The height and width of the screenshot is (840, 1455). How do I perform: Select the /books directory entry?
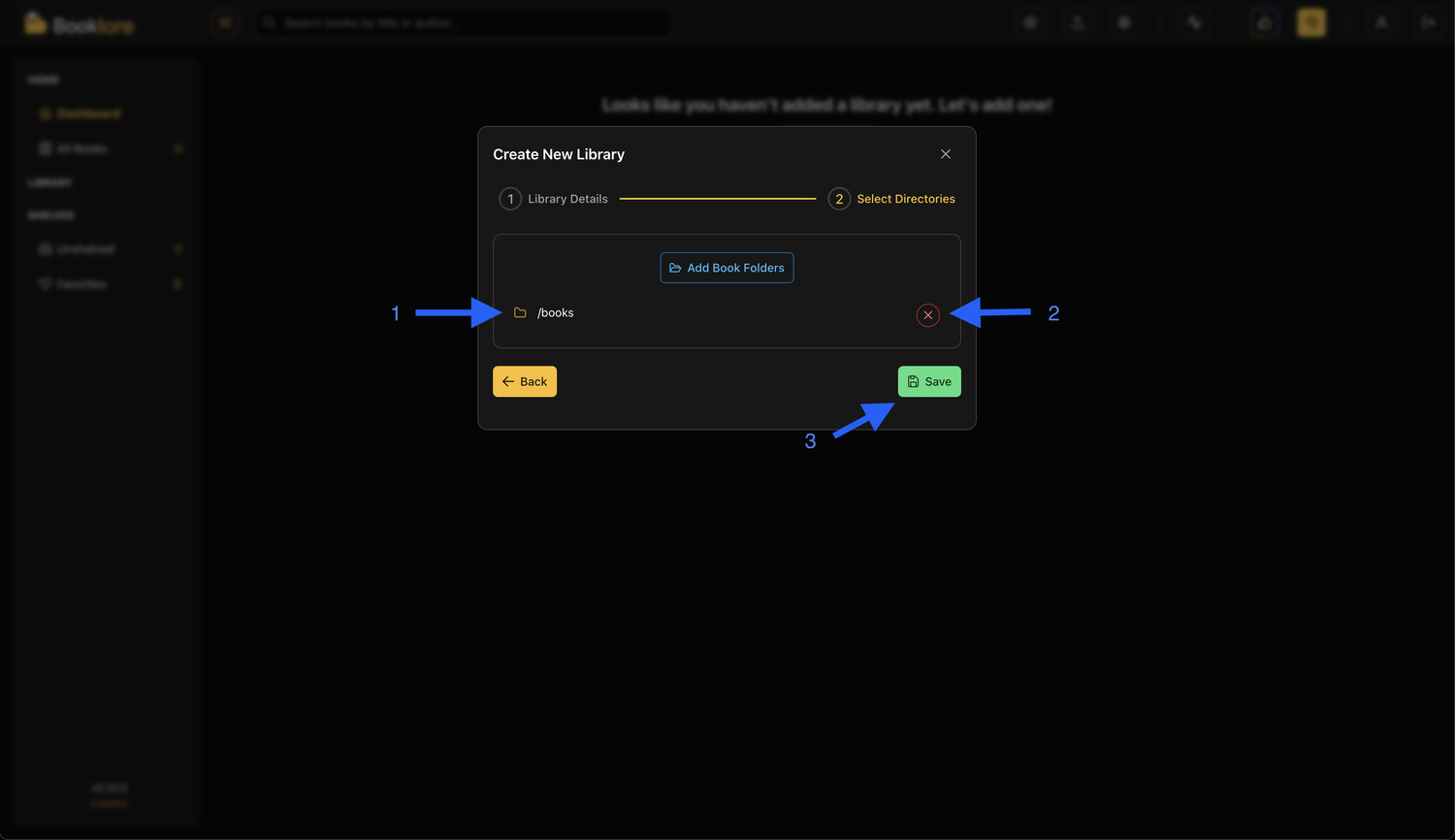click(556, 312)
